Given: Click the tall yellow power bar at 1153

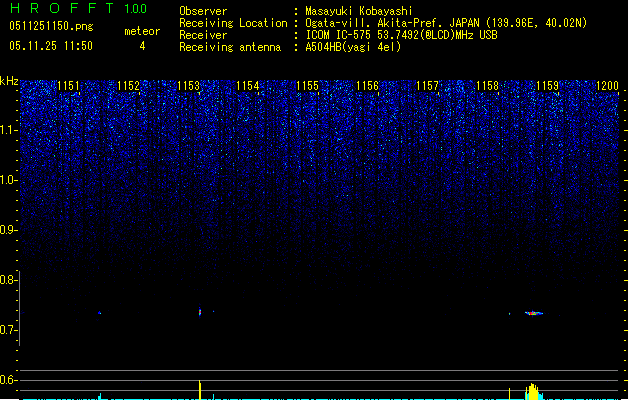Looking at the screenshot, I should coord(200,390).
